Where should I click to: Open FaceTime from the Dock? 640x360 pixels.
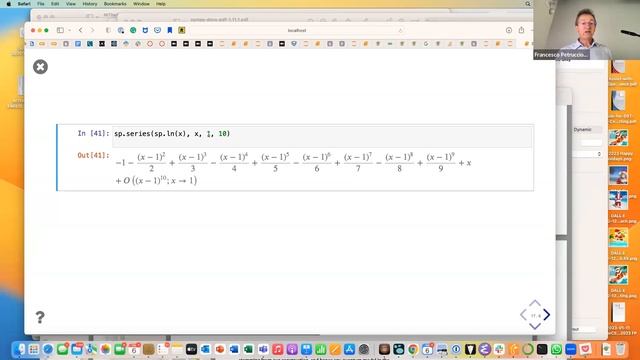tap(120, 349)
